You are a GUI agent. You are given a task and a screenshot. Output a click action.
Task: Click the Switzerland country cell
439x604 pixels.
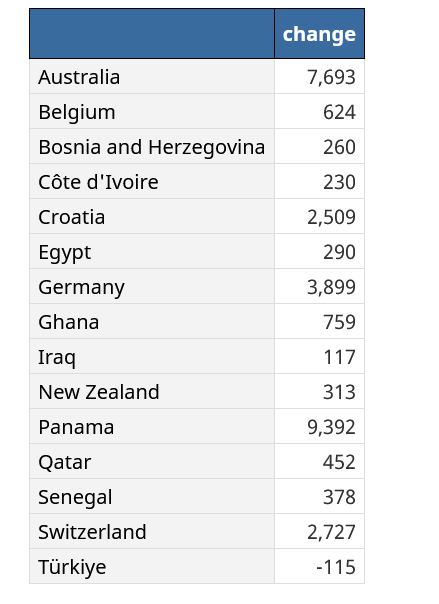point(152,532)
